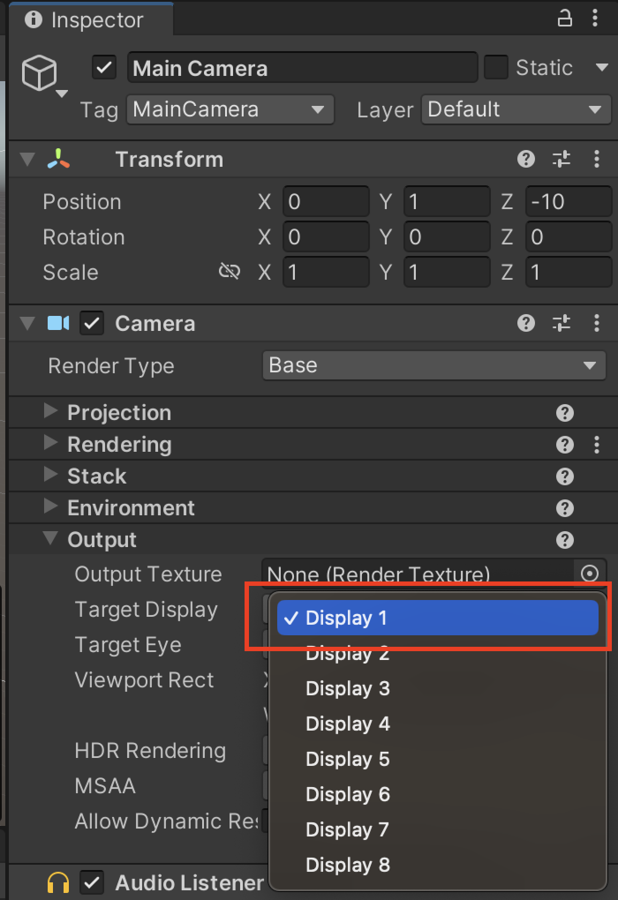Enable the Static checkbox
Image resolution: width=618 pixels, height=900 pixels.
point(497,67)
